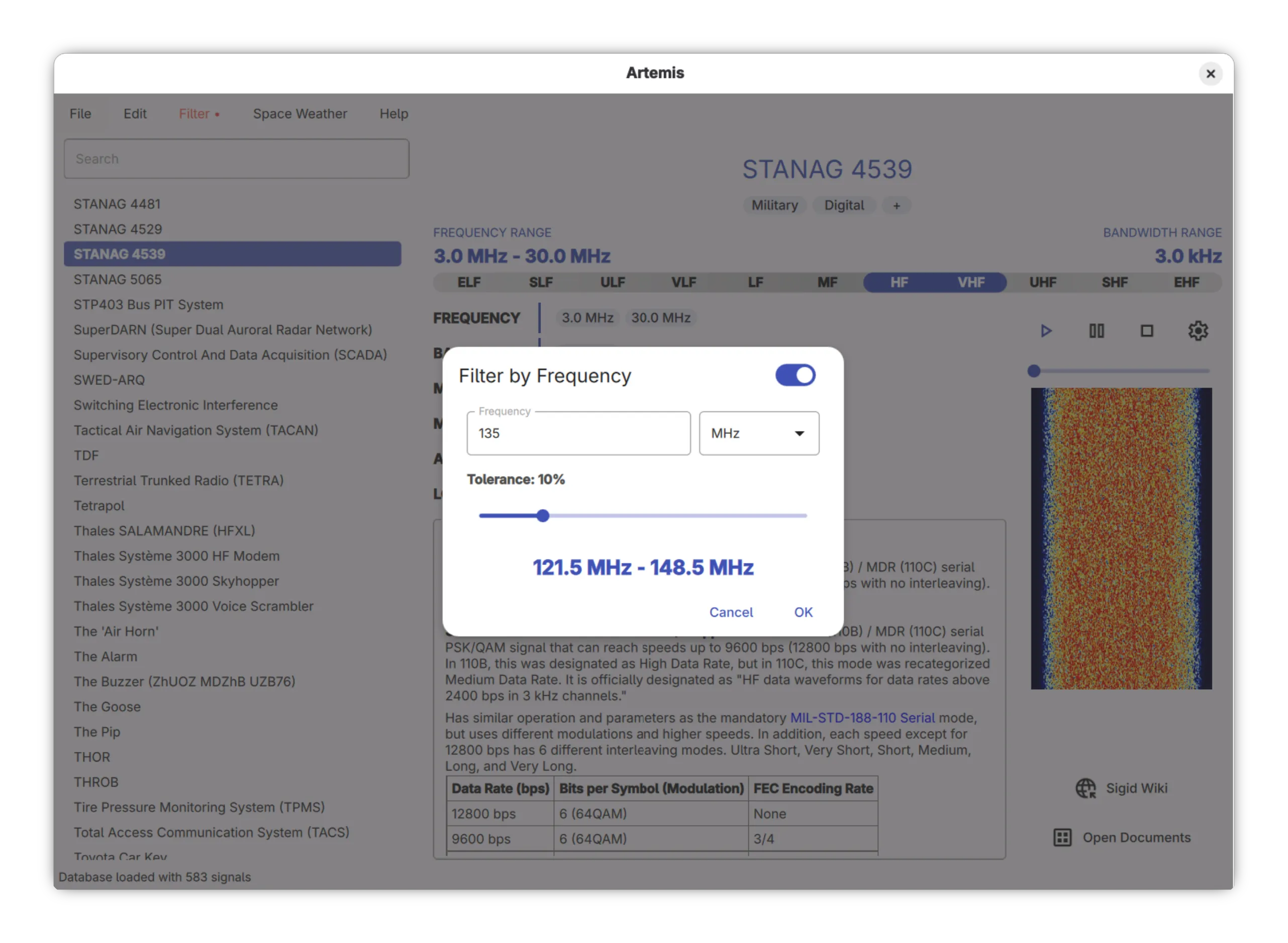Open the File menu

[x=80, y=114]
